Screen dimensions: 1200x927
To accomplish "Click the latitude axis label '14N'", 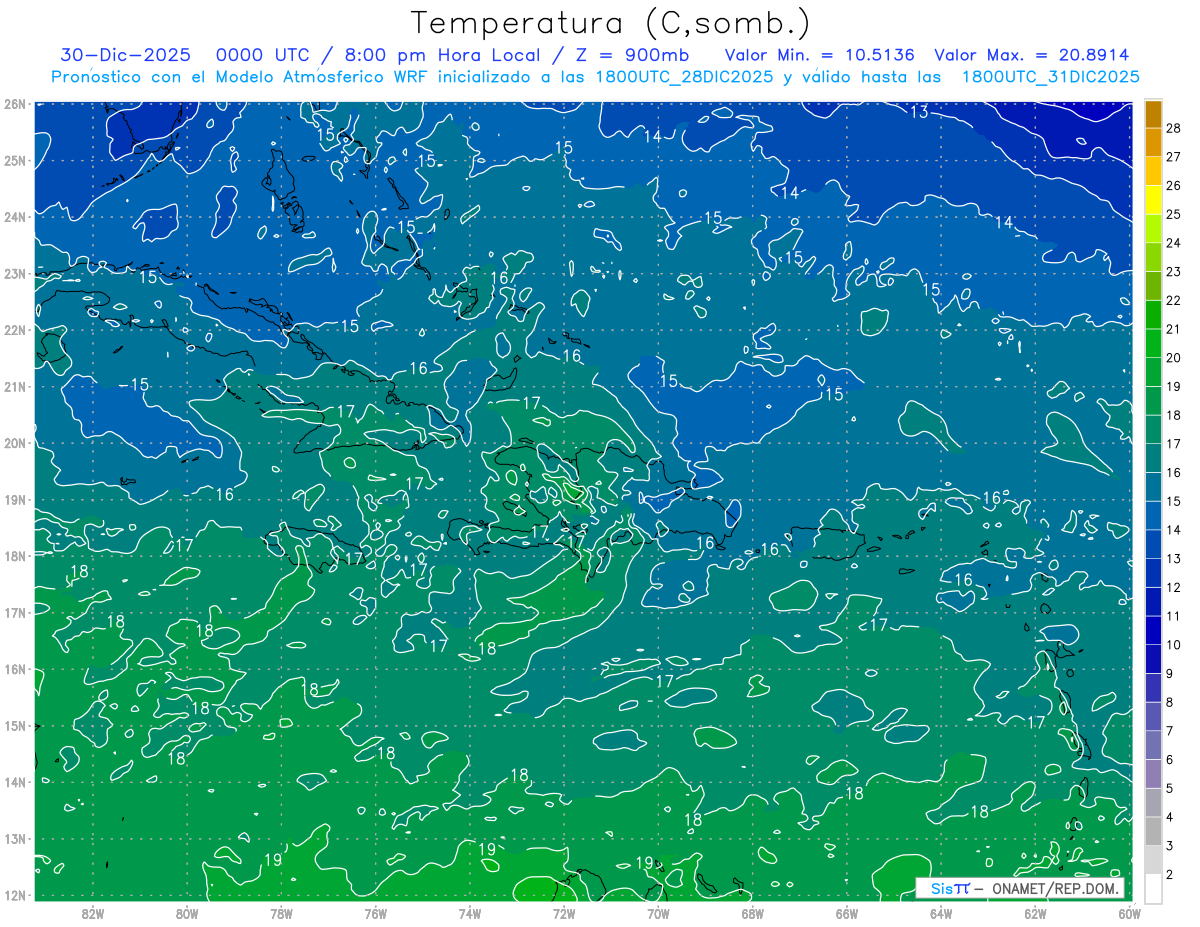I will tap(14, 782).
